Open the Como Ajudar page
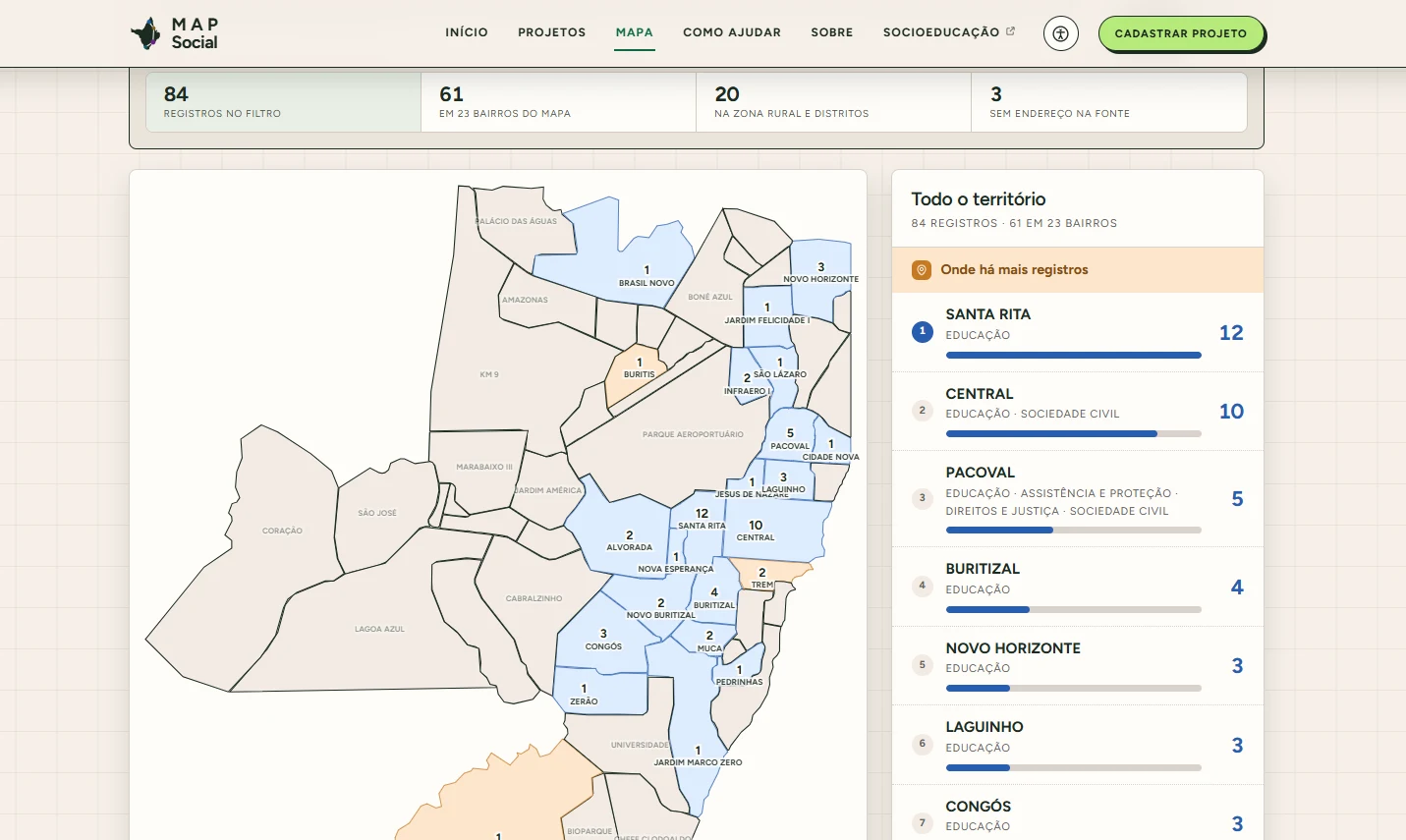 click(x=732, y=32)
